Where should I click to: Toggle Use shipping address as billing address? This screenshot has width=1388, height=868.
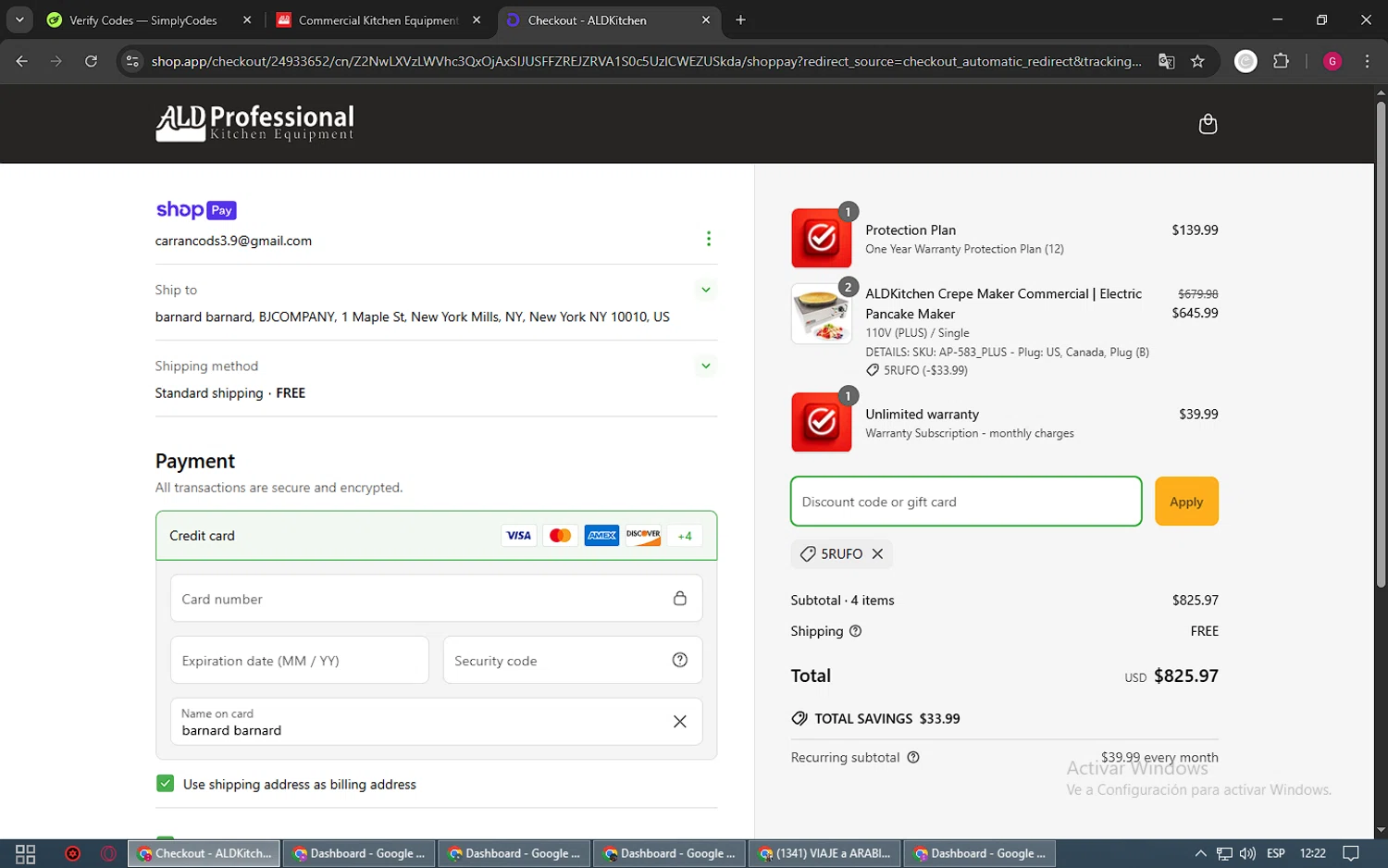coord(165,784)
